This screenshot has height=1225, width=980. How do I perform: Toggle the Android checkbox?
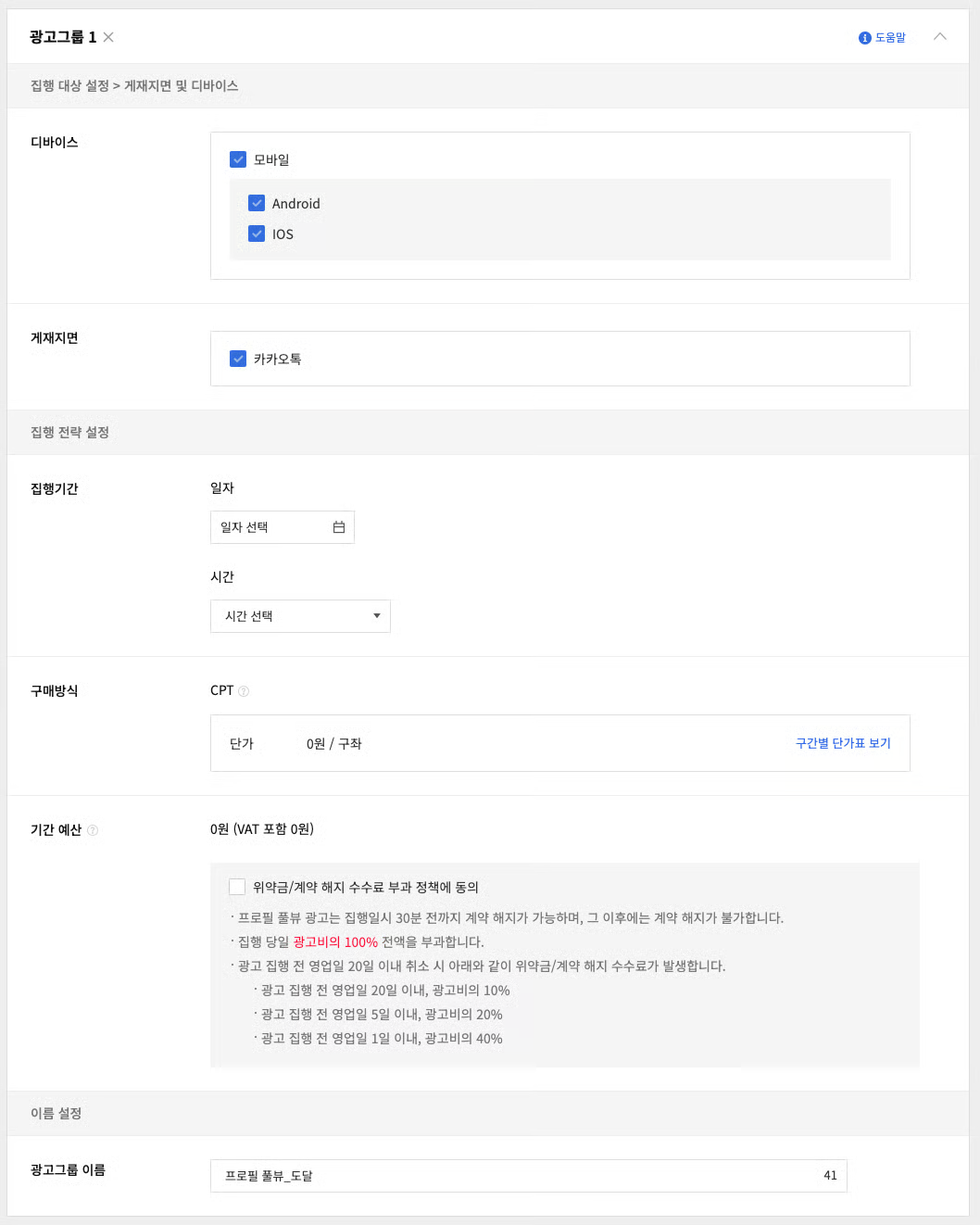click(257, 203)
